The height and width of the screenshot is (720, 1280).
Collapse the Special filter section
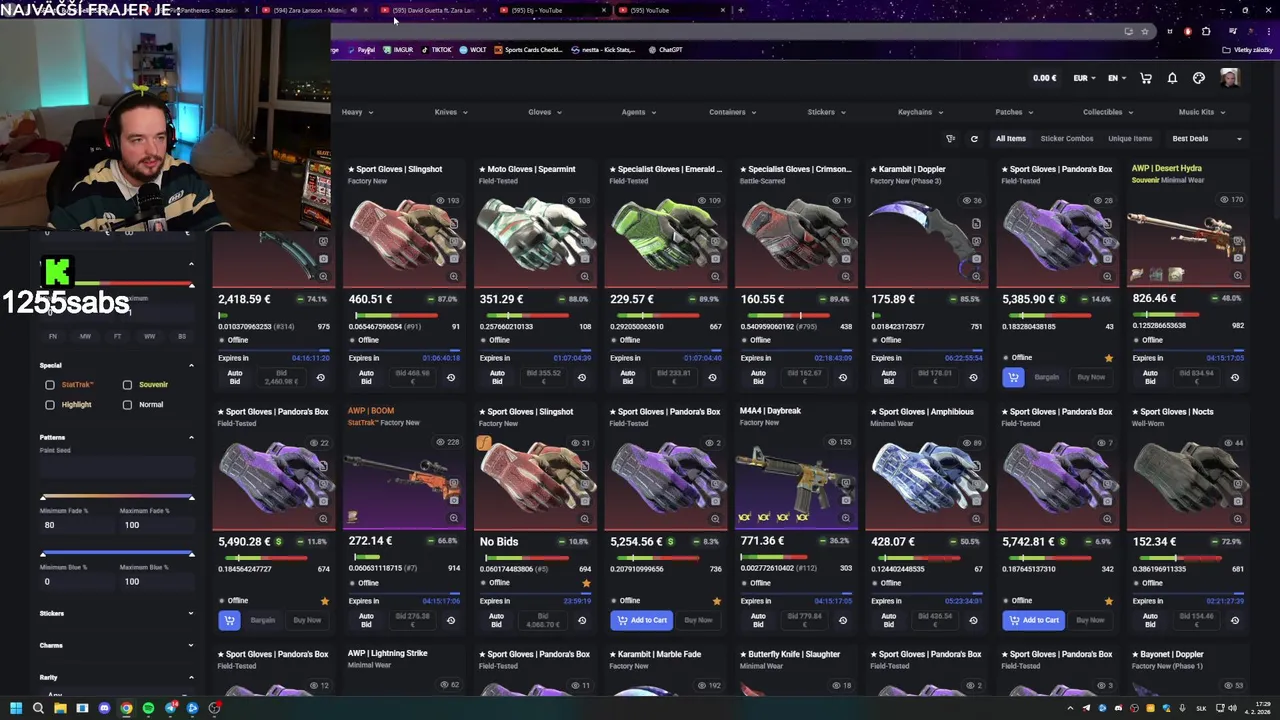(x=116, y=365)
